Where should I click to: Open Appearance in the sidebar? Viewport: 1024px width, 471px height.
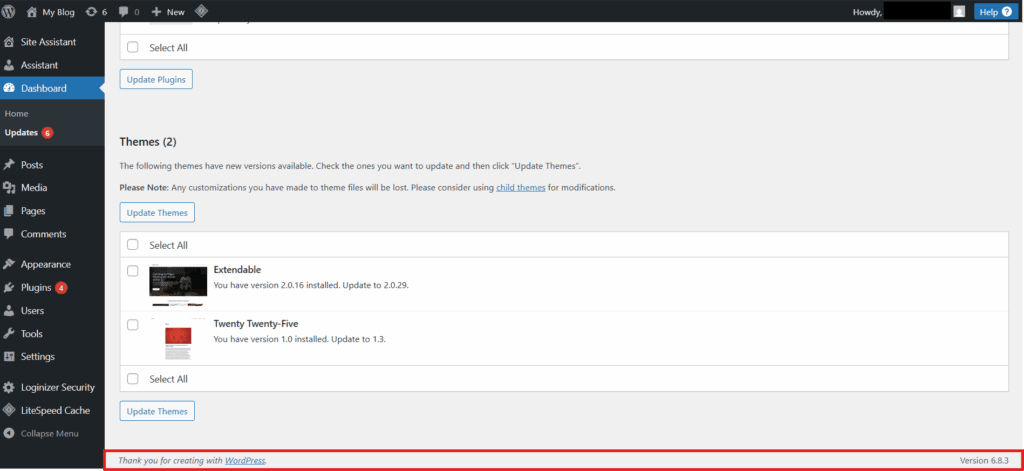[46, 265]
